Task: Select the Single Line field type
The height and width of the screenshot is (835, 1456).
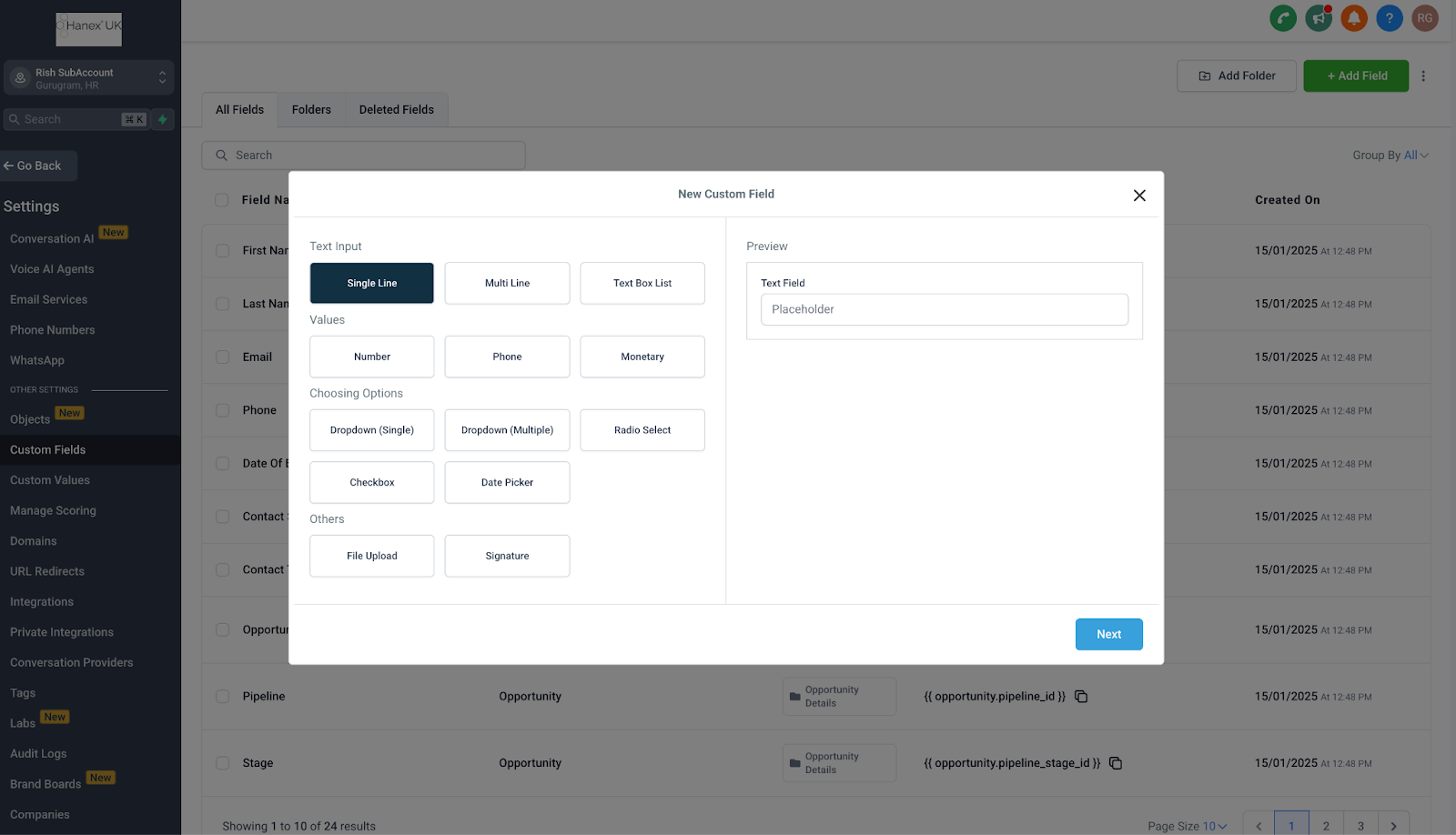Action: [x=372, y=283]
